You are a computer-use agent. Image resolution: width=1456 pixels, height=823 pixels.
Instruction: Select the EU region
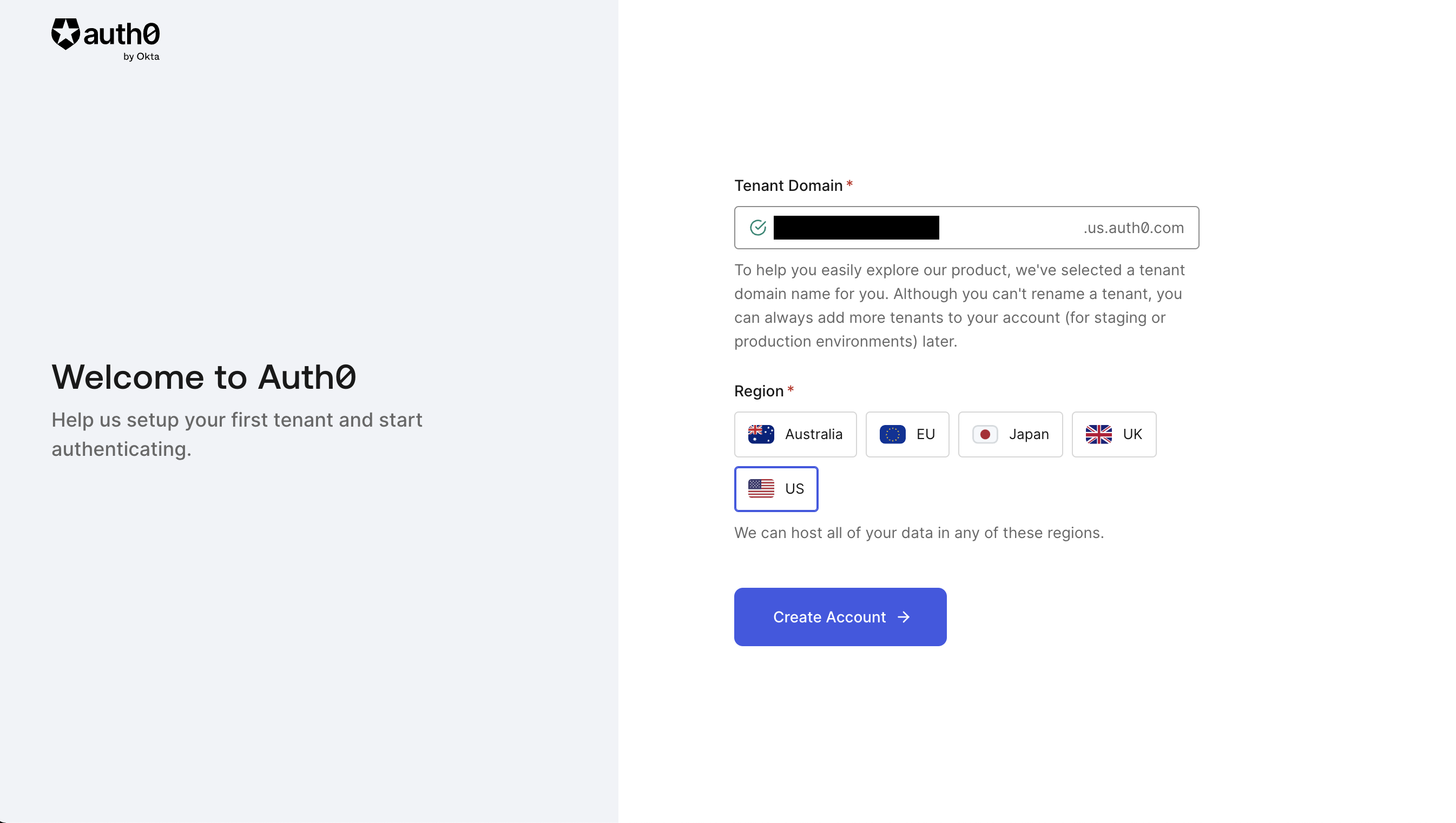[907, 434]
